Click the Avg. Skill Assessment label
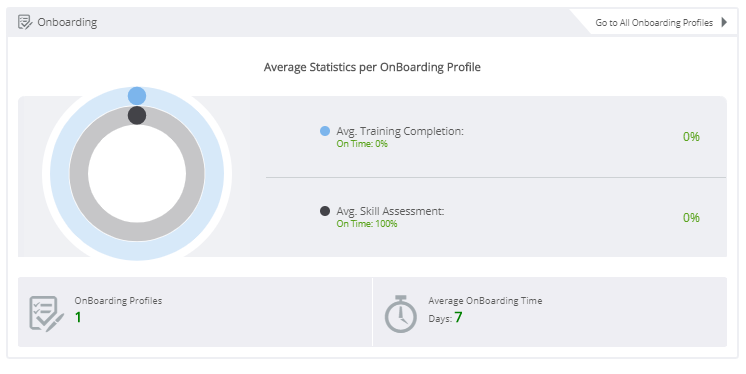Image resolution: width=746 pixels, height=374 pixels. pyautogui.click(x=390, y=211)
